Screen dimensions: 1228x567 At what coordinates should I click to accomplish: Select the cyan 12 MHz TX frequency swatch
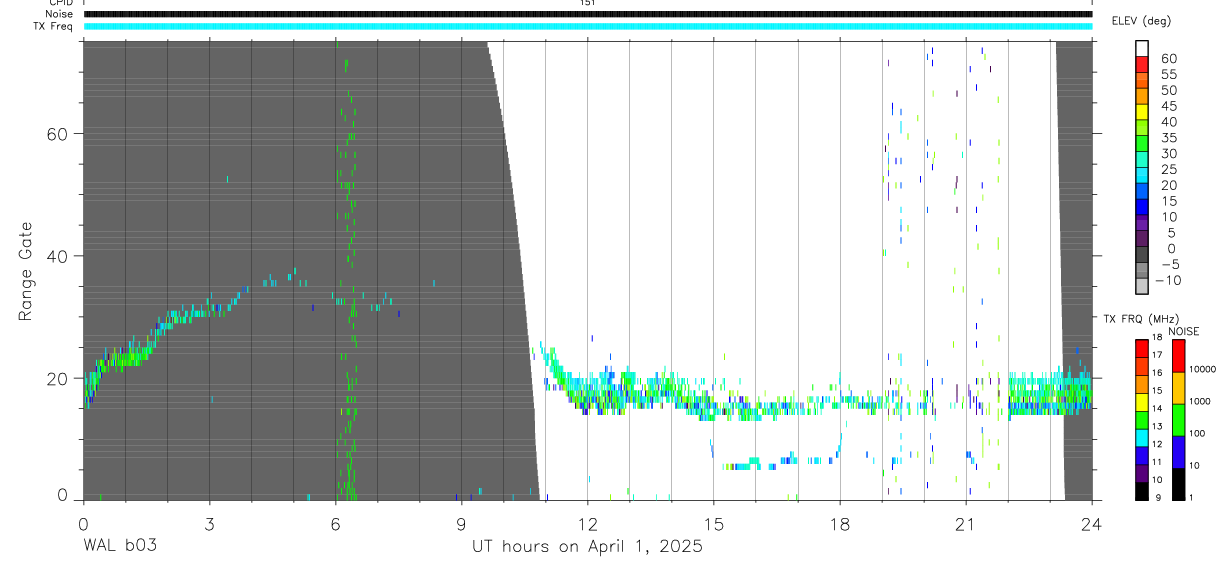(1142, 438)
